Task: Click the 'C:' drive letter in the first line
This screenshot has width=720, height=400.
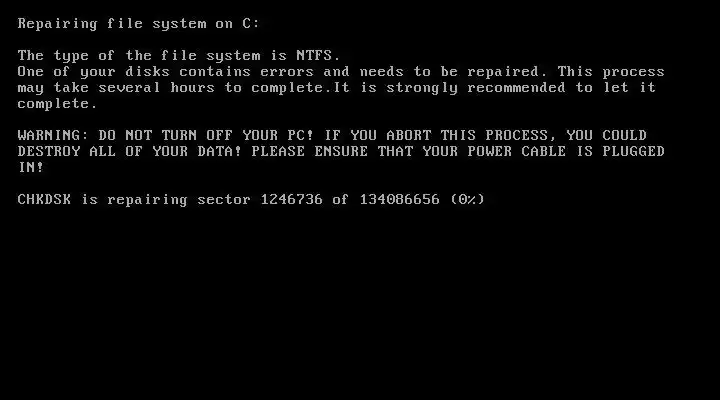Action: (251, 24)
